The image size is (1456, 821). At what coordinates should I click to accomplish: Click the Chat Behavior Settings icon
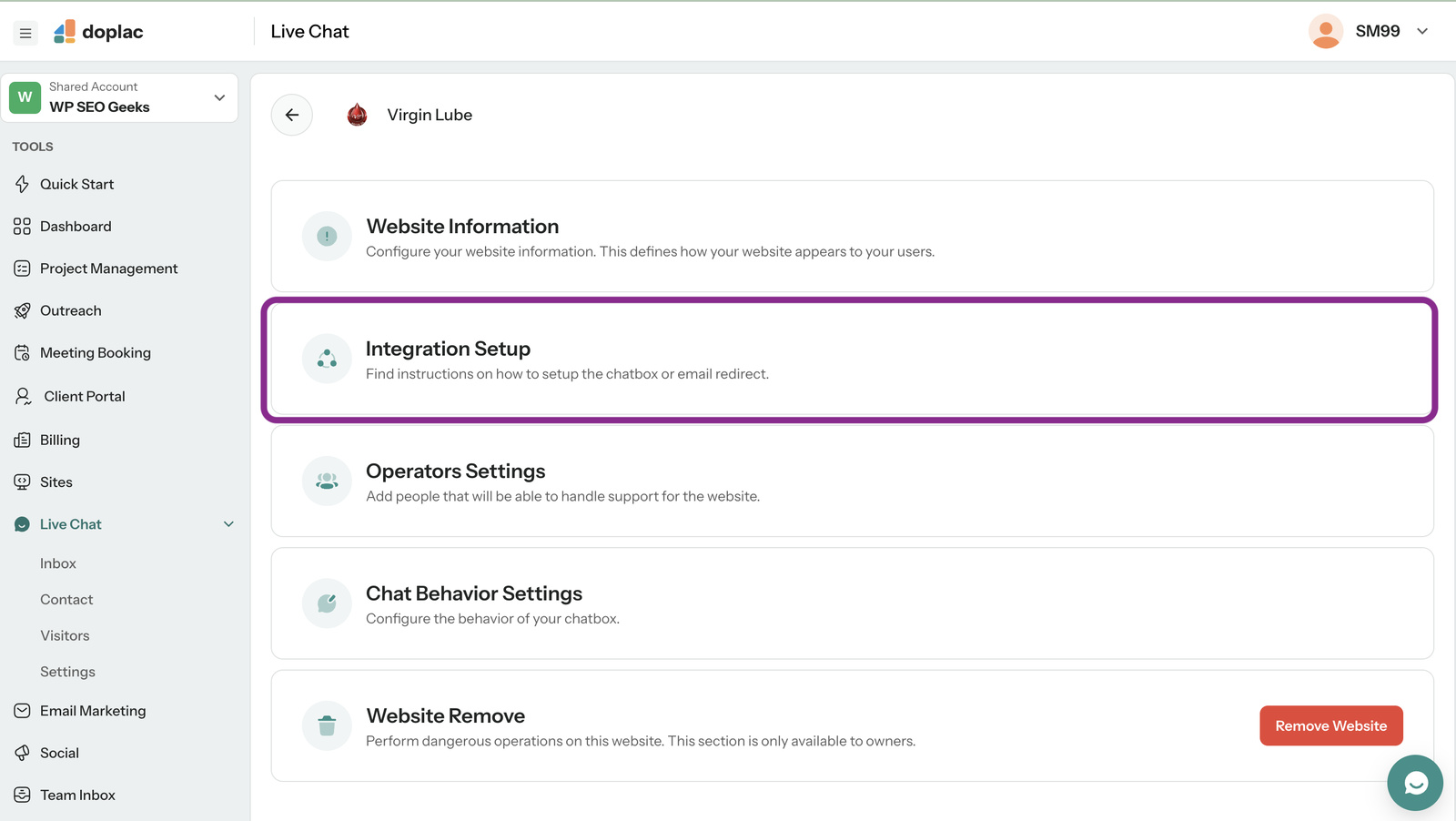[x=327, y=603]
